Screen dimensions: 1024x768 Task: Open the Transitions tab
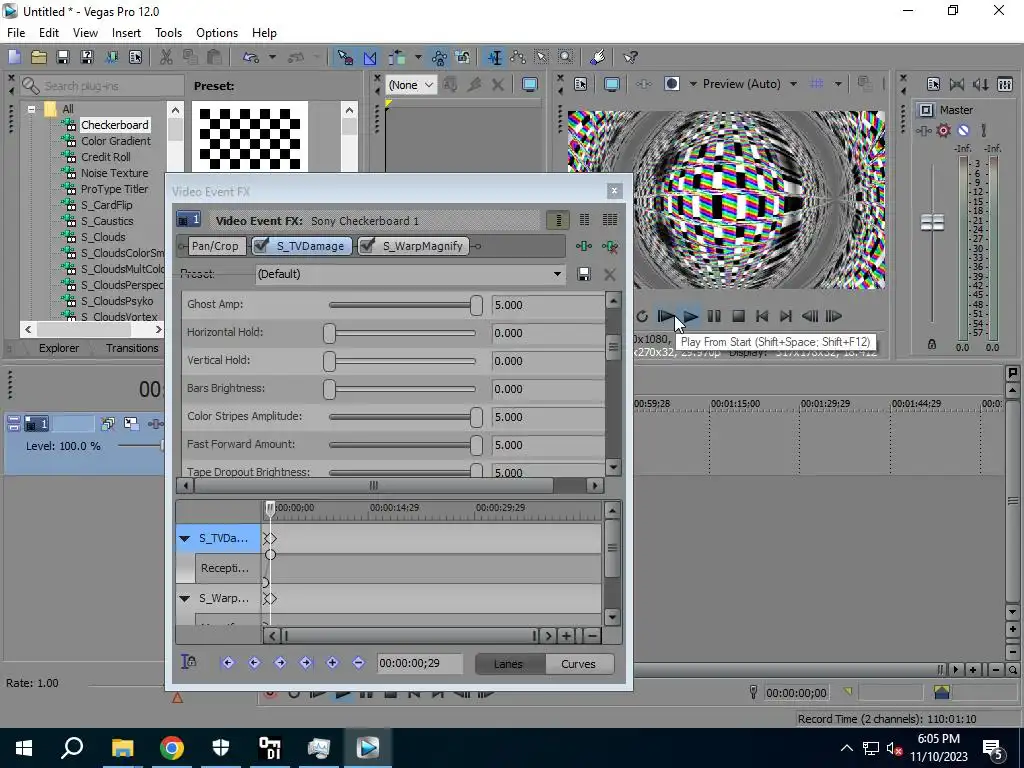pos(133,348)
